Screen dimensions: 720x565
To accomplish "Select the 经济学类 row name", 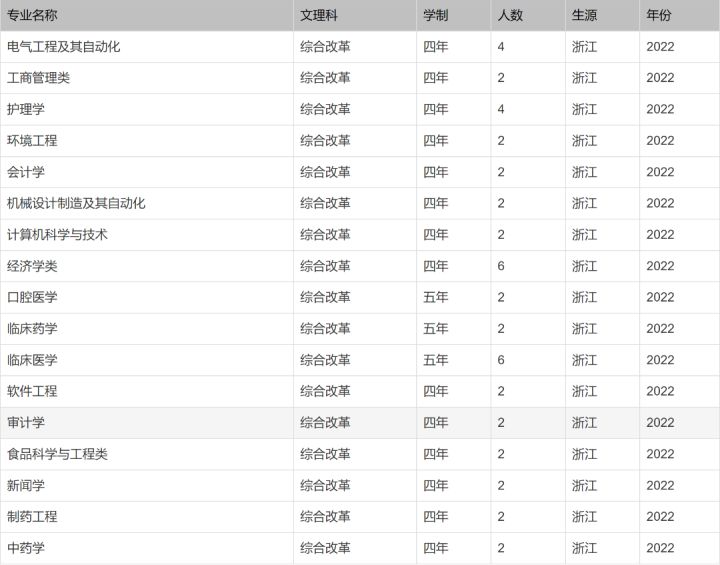I will [32, 266].
